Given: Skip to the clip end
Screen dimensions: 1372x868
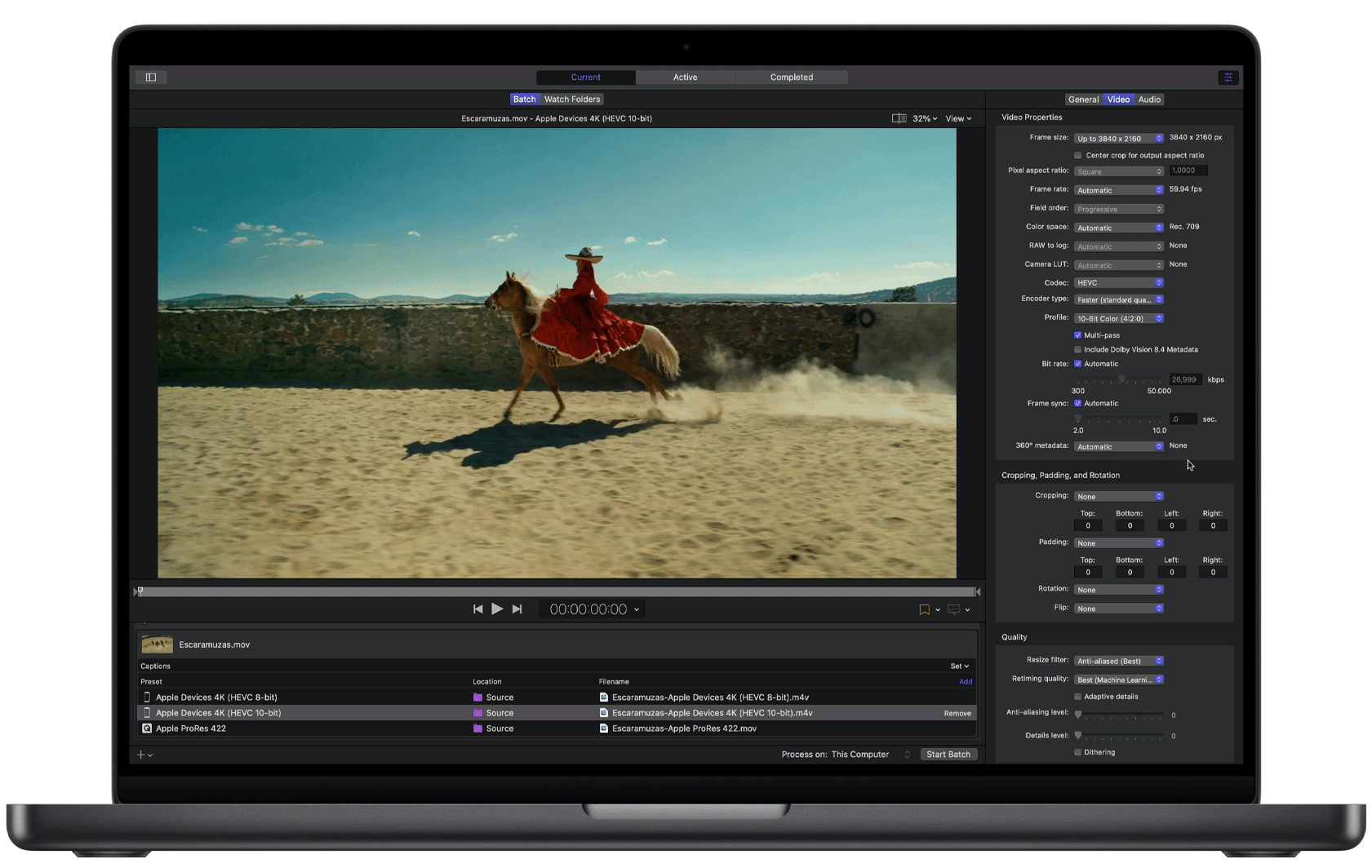Looking at the screenshot, I should pyautogui.click(x=517, y=609).
